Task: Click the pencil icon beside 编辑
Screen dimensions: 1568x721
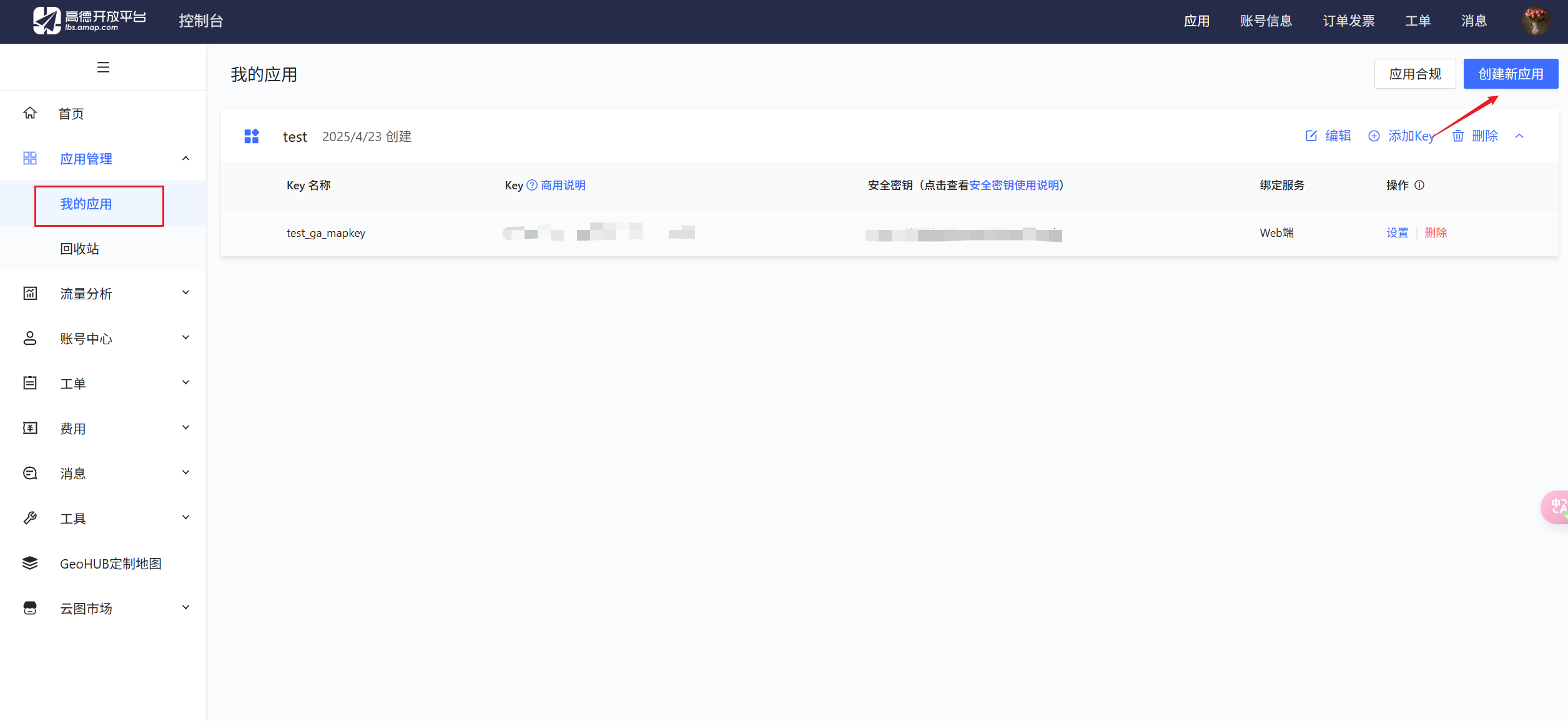Action: tap(1311, 136)
